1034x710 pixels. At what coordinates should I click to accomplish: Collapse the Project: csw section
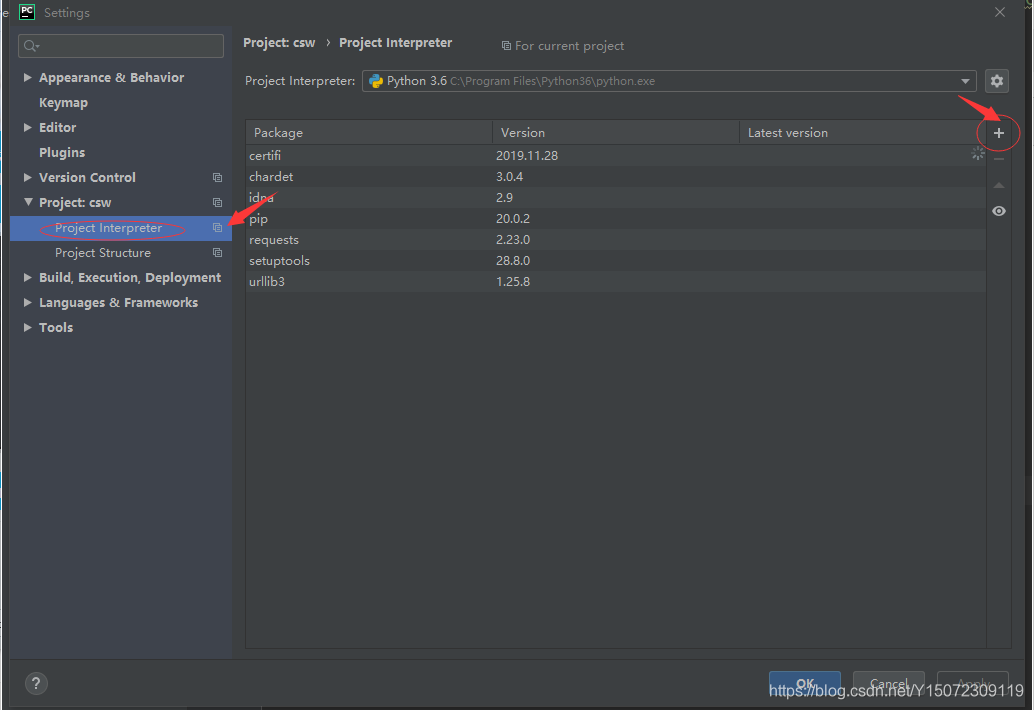coord(28,202)
